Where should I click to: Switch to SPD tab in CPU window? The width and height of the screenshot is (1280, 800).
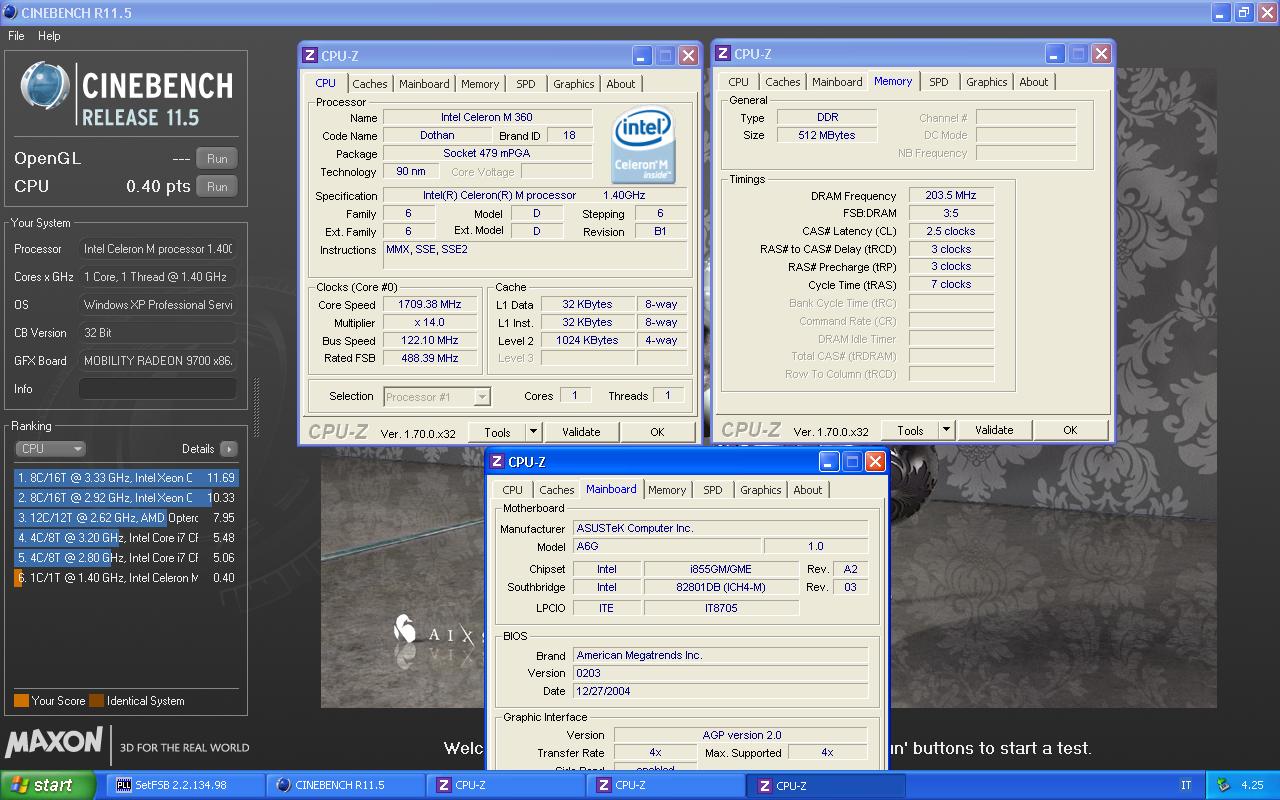(x=526, y=84)
